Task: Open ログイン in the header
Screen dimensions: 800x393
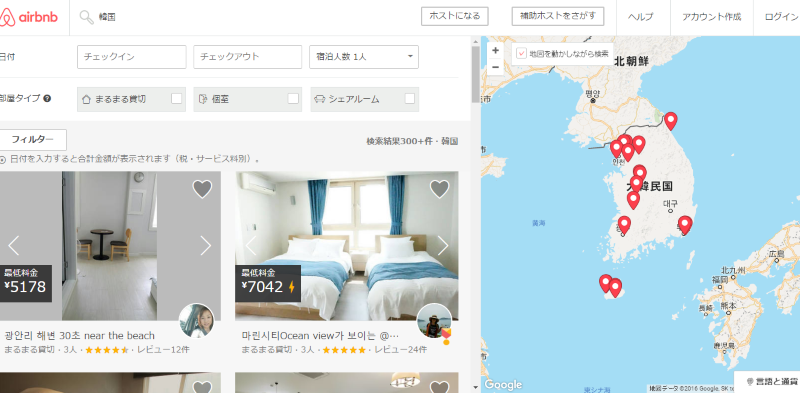Action: 781,17
